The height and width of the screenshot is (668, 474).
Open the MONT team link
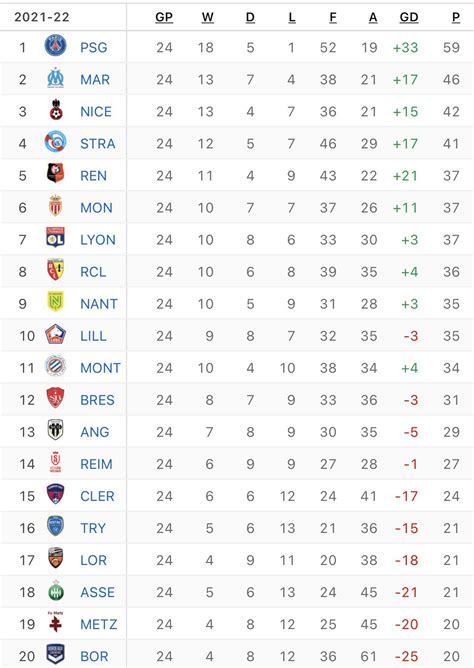pyautogui.click(x=101, y=368)
